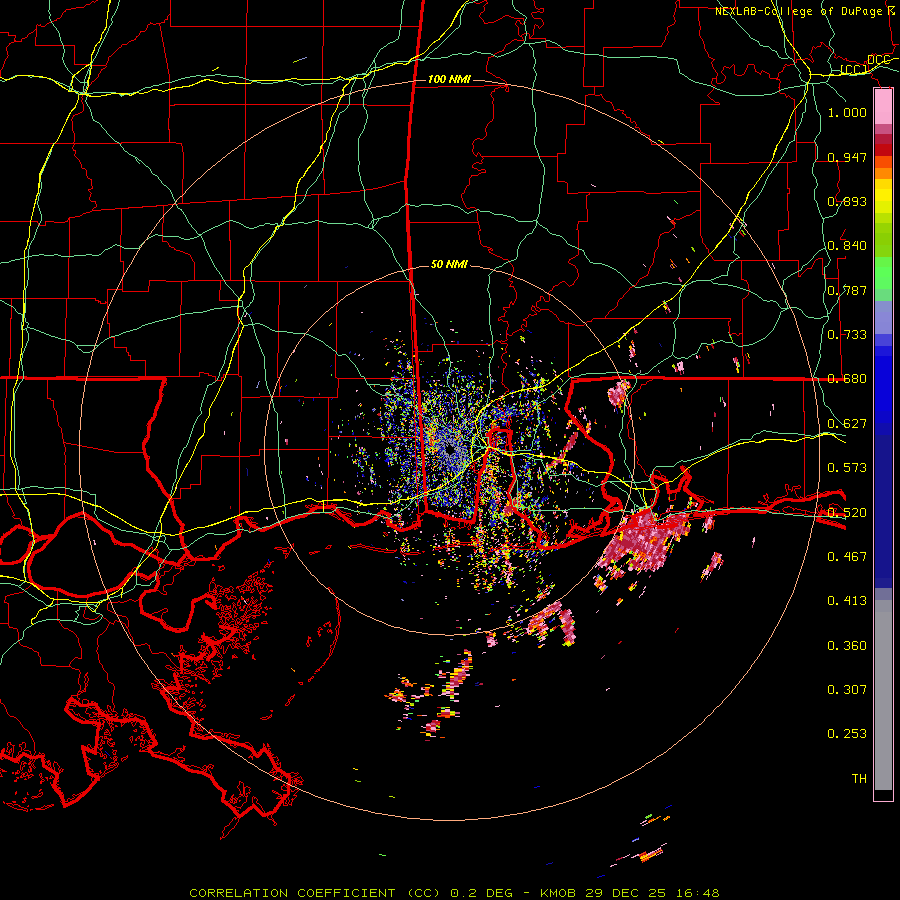Click the (CC) label above the legend

854,69
